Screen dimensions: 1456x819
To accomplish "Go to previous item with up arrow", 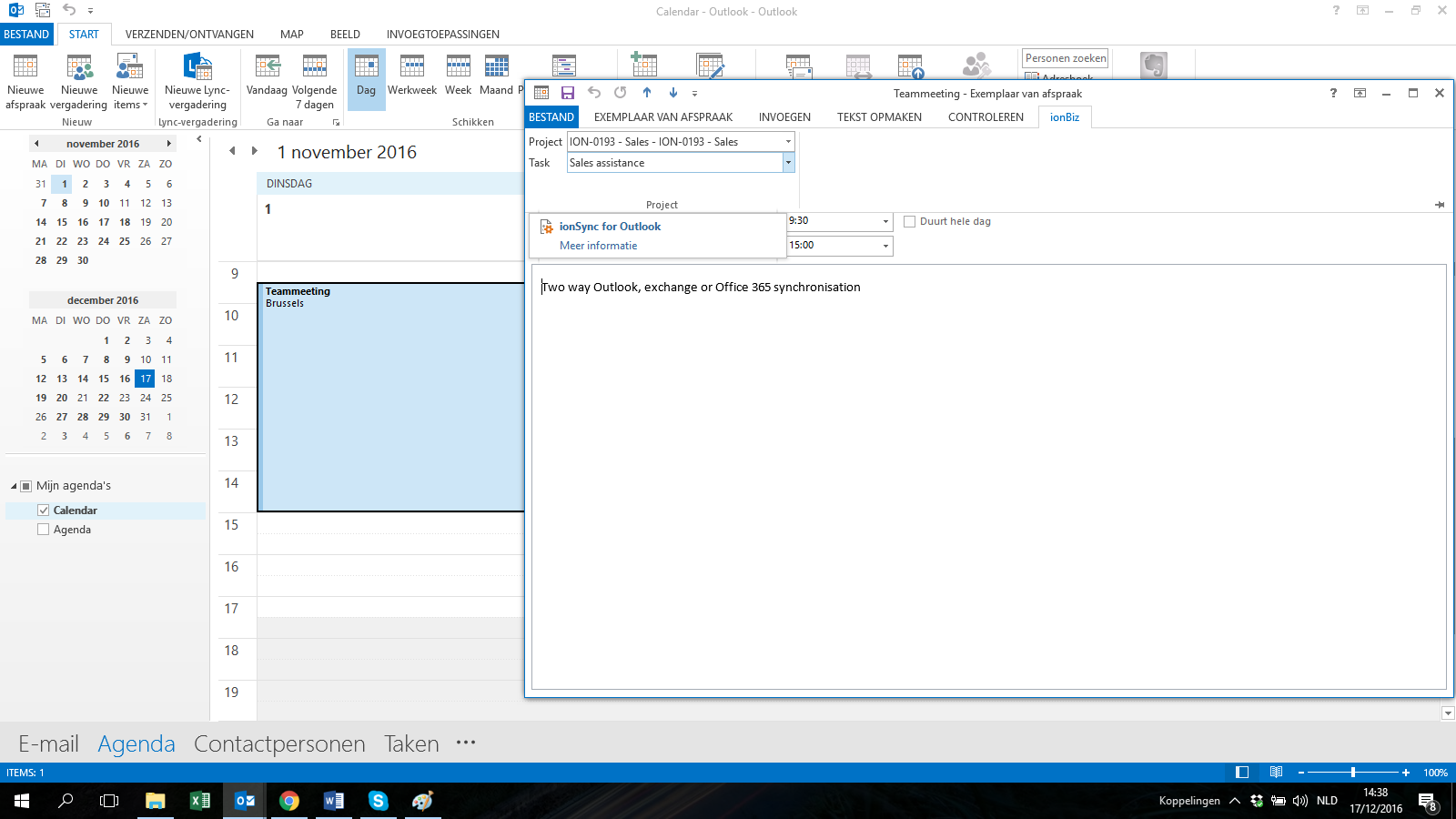I will (647, 93).
